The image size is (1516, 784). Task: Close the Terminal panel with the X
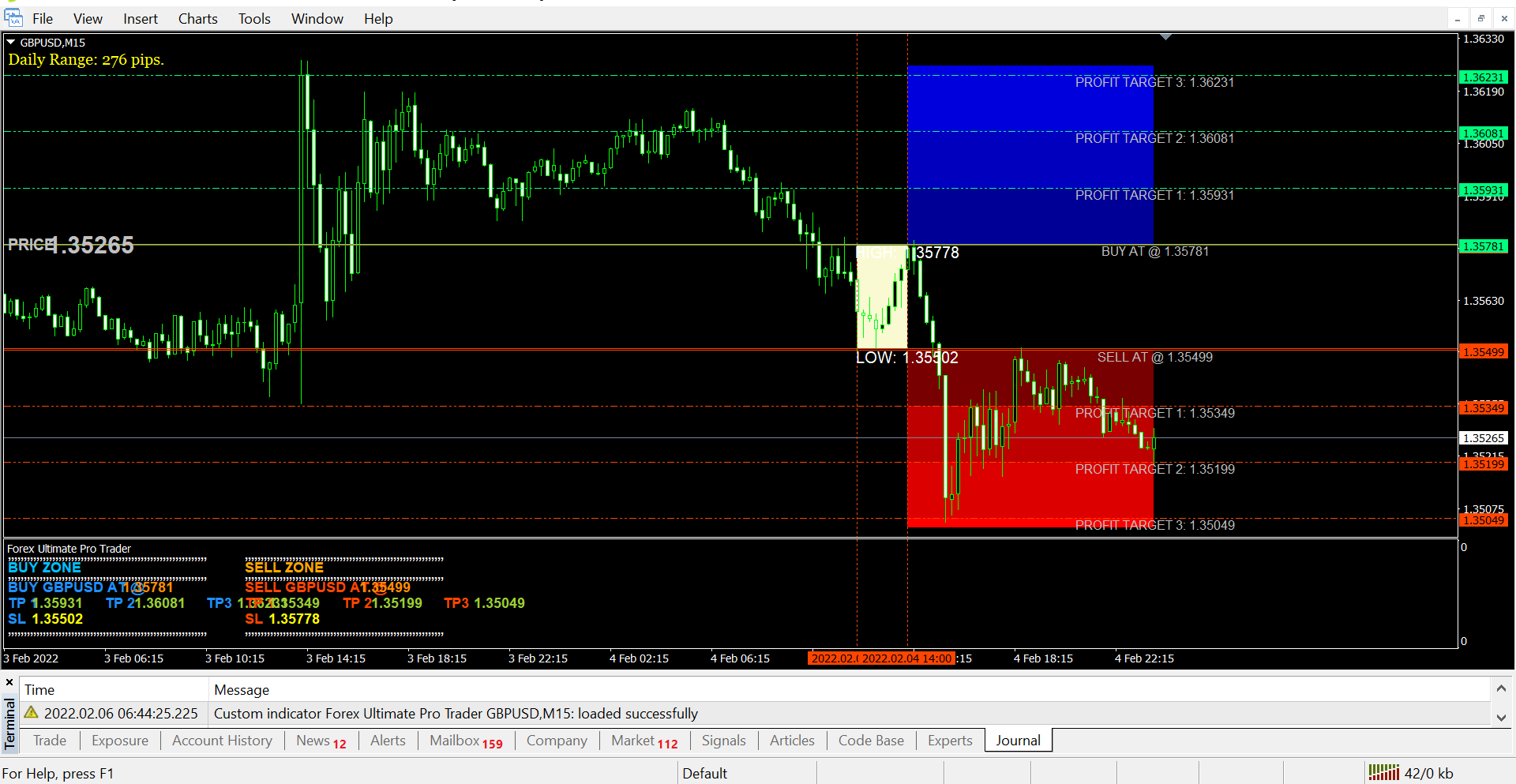click(x=9, y=682)
